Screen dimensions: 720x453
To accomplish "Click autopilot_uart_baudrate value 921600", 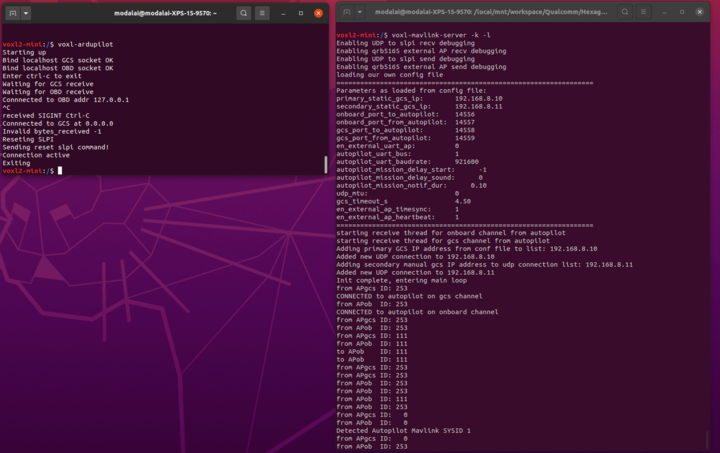I will (x=467, y=162).
